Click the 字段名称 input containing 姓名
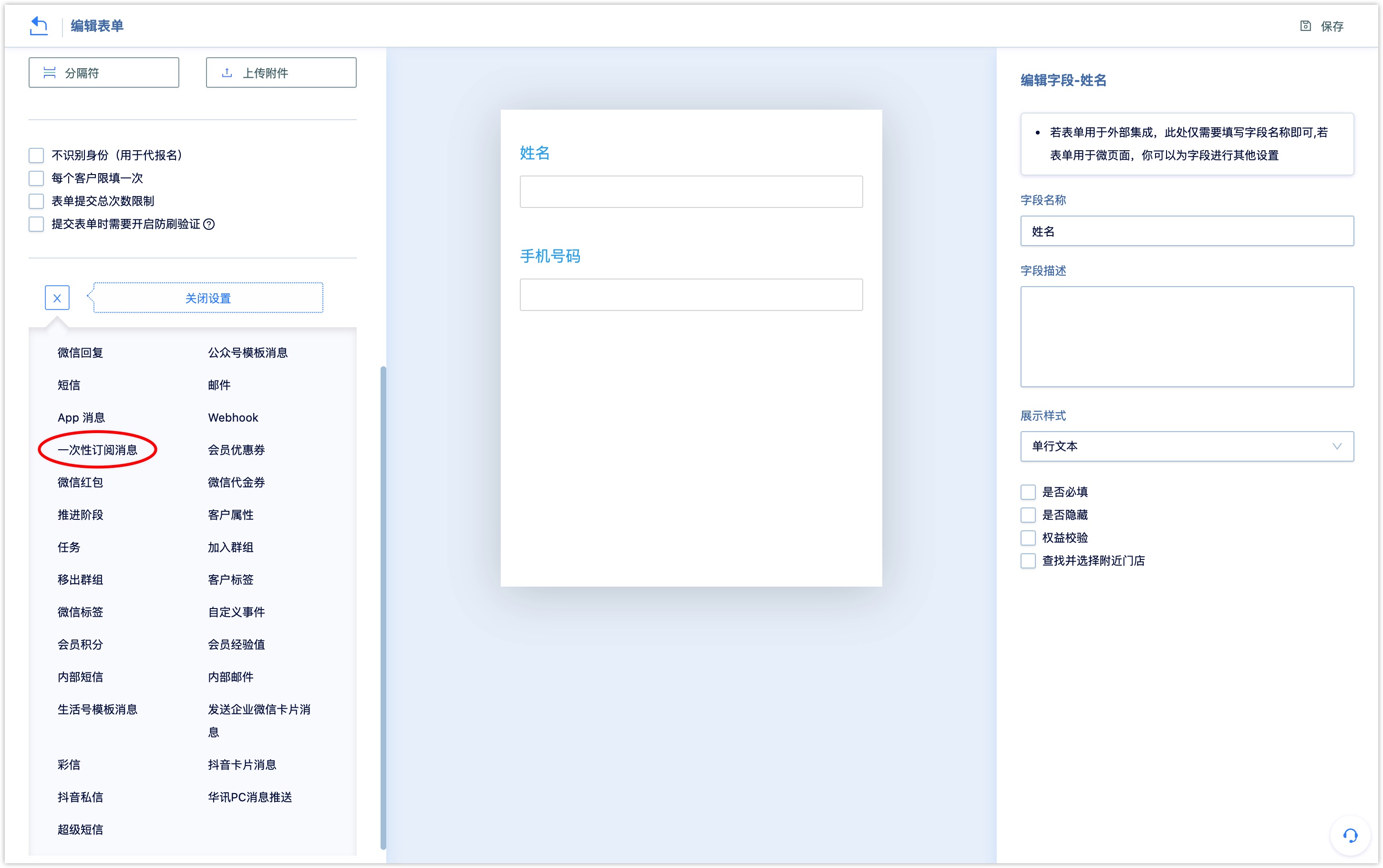 [x=1187, y=231]
